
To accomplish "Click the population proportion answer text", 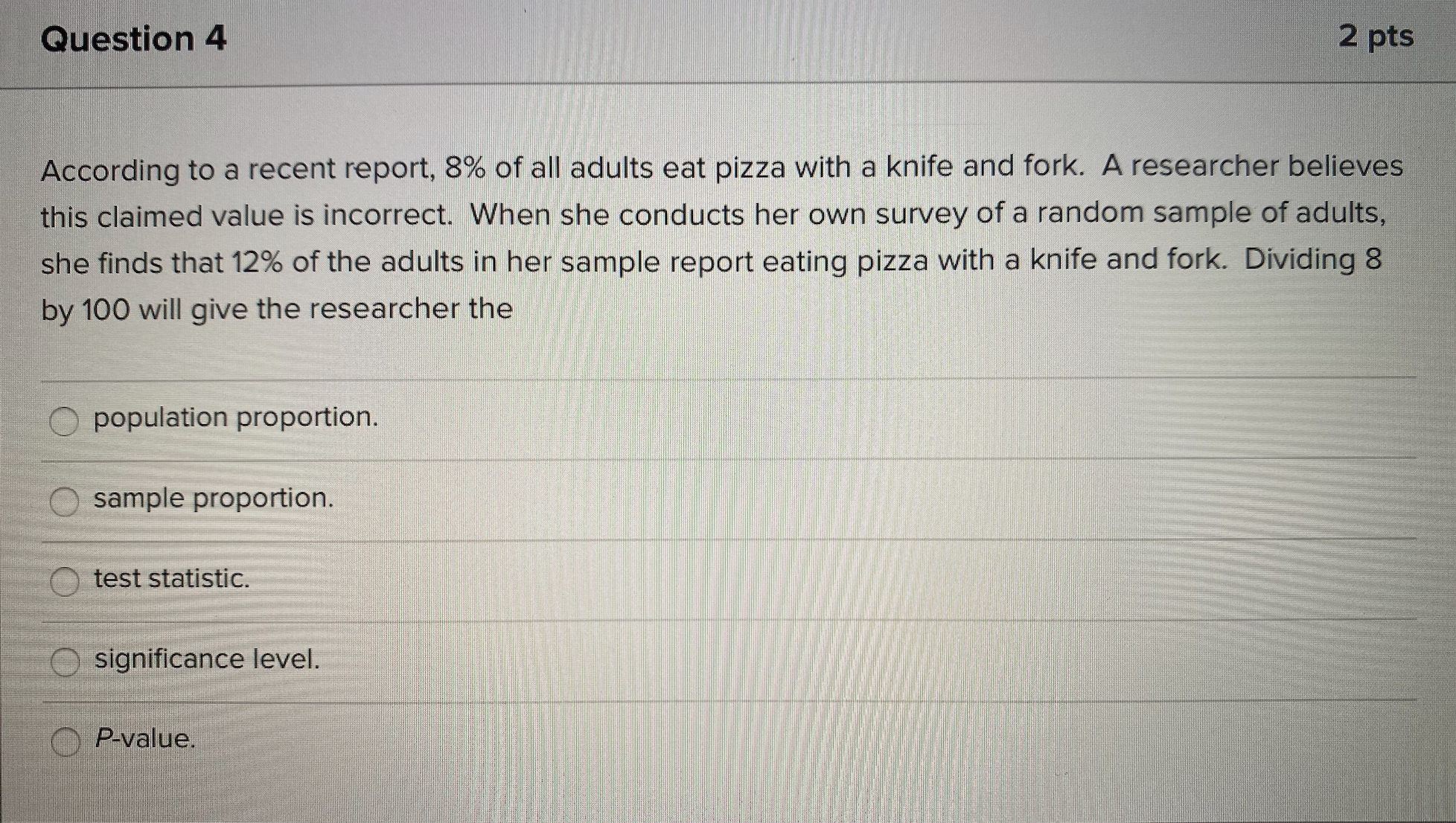I will click(234, 419).
